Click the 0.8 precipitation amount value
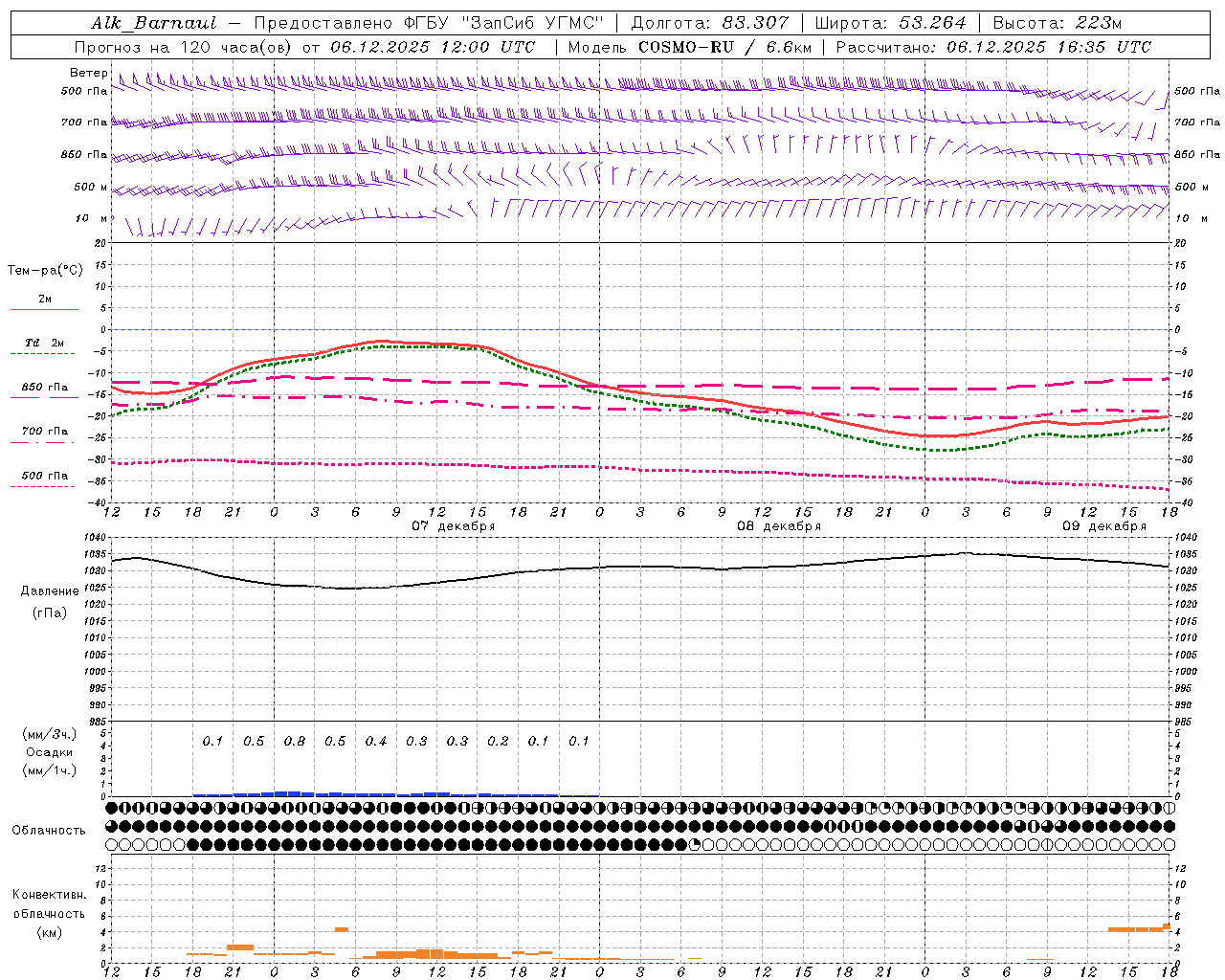Image resolution: width=1225 pixels, height=980 pixels. click(295, 742)
